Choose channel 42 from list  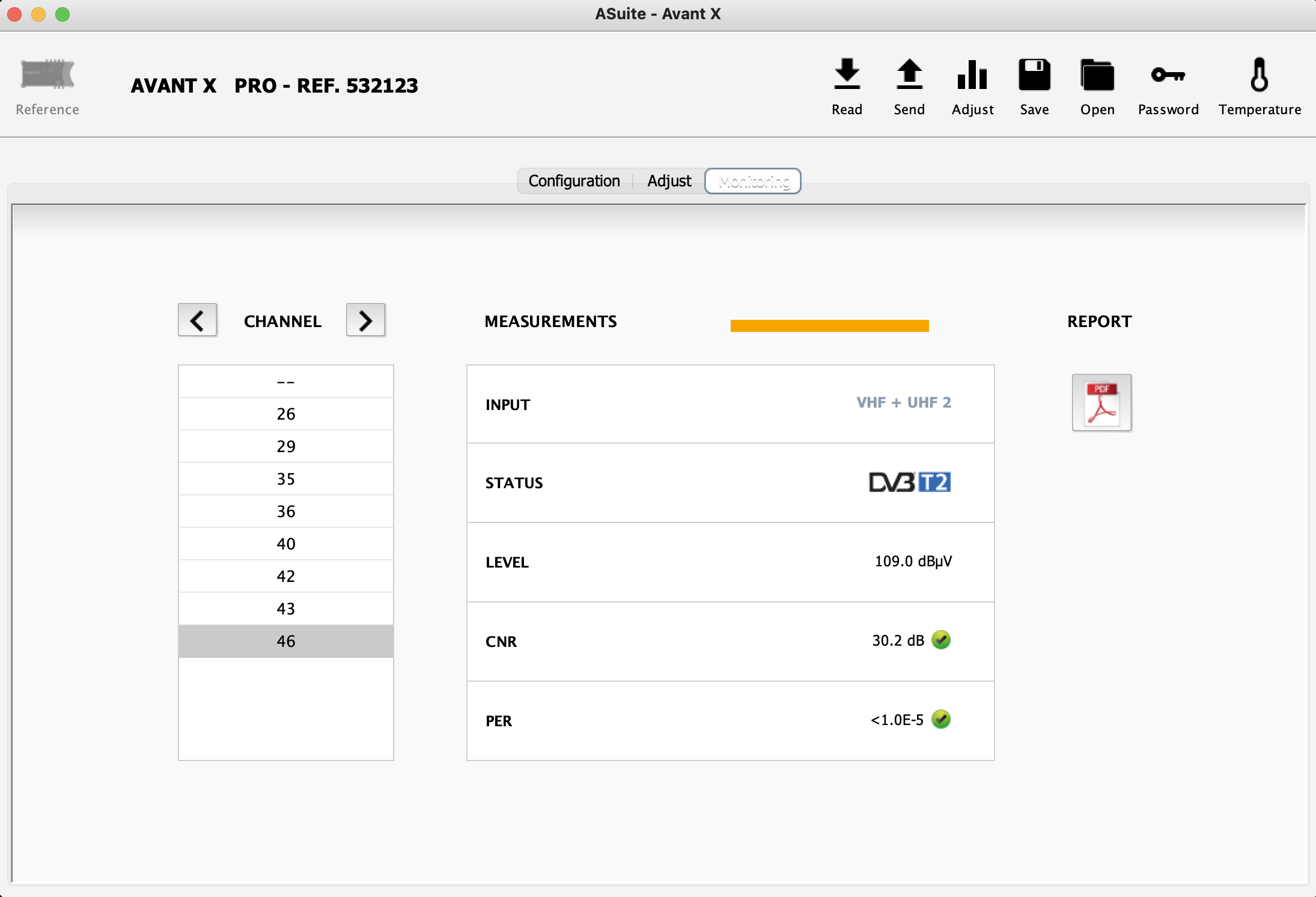click(286, 577)
